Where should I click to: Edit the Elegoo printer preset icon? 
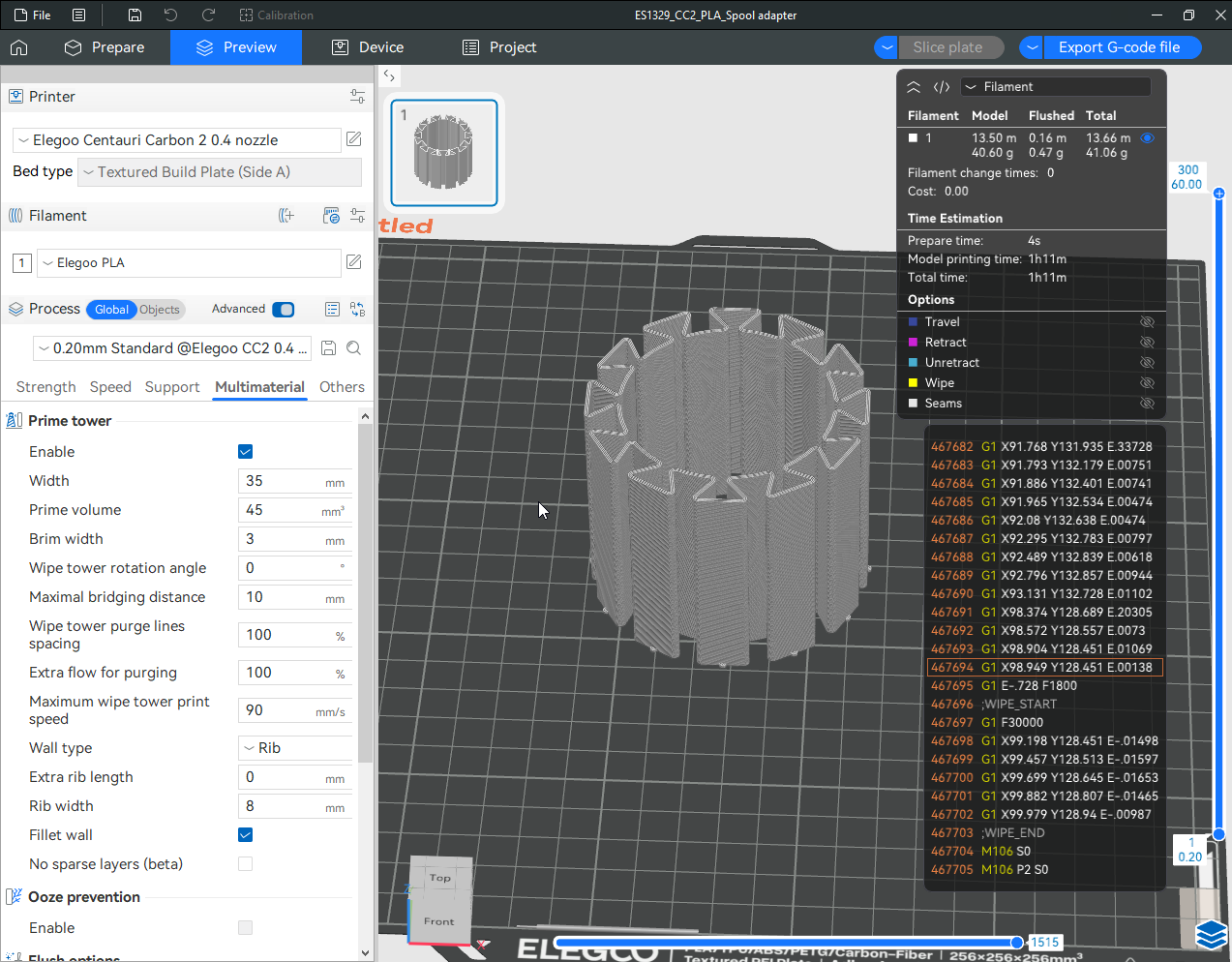coord(354,139)
